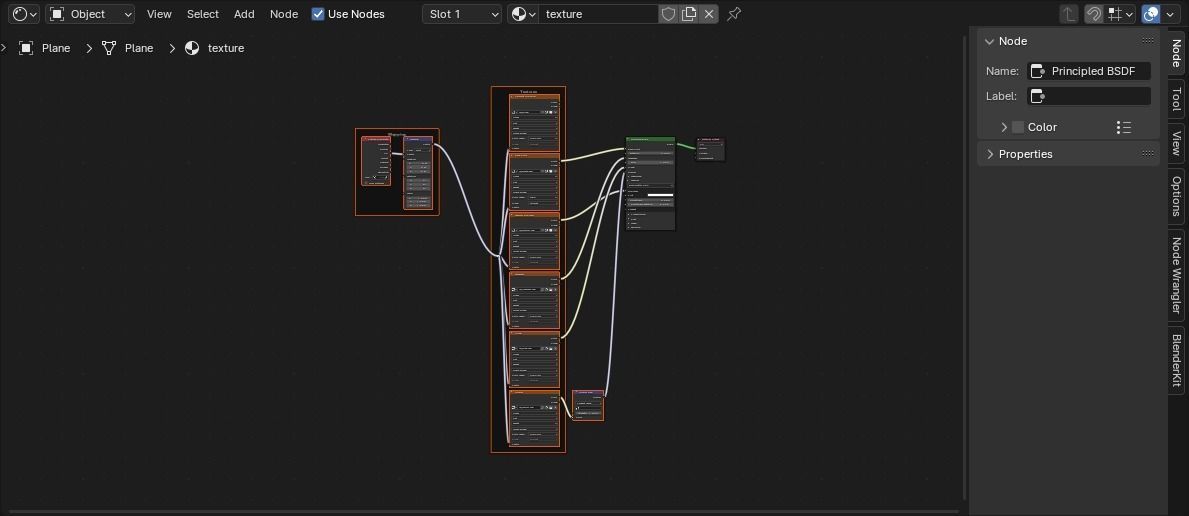Click the go to parent node tree arrow

click(x=1068, y=14)
